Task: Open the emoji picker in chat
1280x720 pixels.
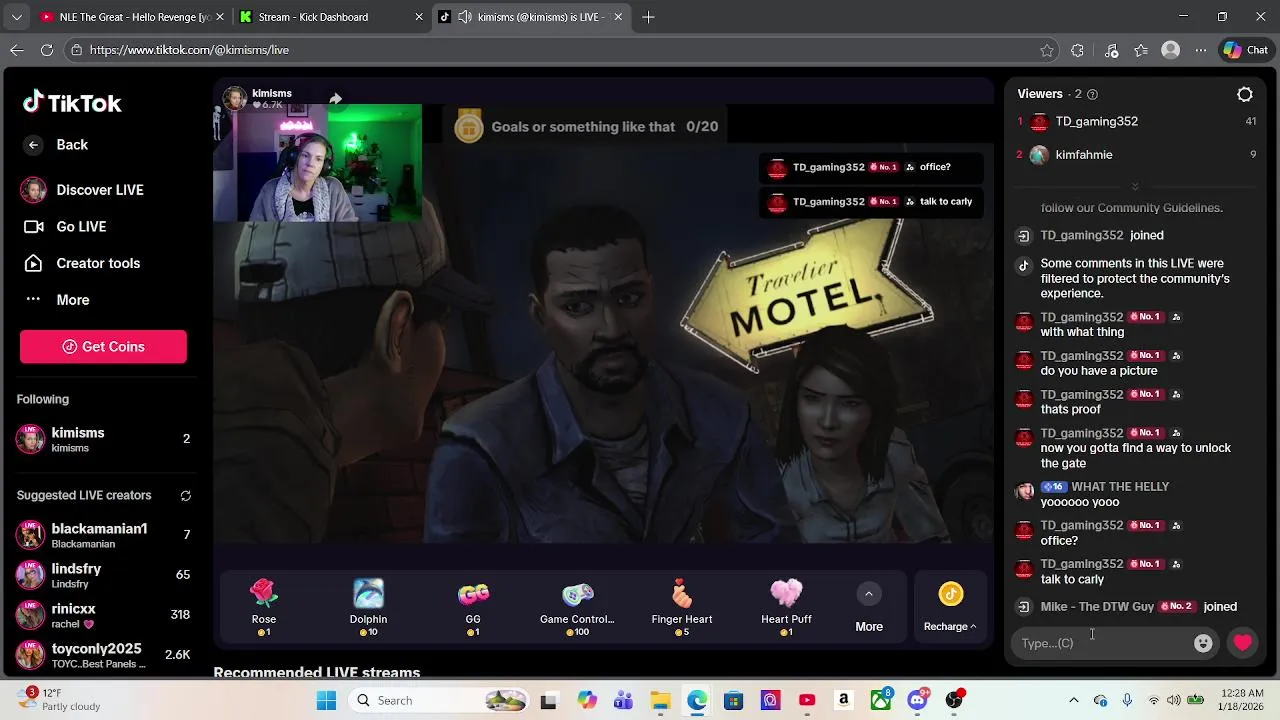Action: click(x=1203, y=643)
